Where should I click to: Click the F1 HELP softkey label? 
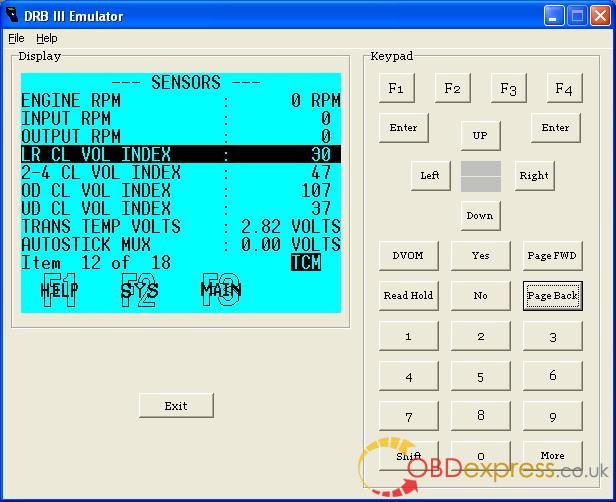(59, 290)
